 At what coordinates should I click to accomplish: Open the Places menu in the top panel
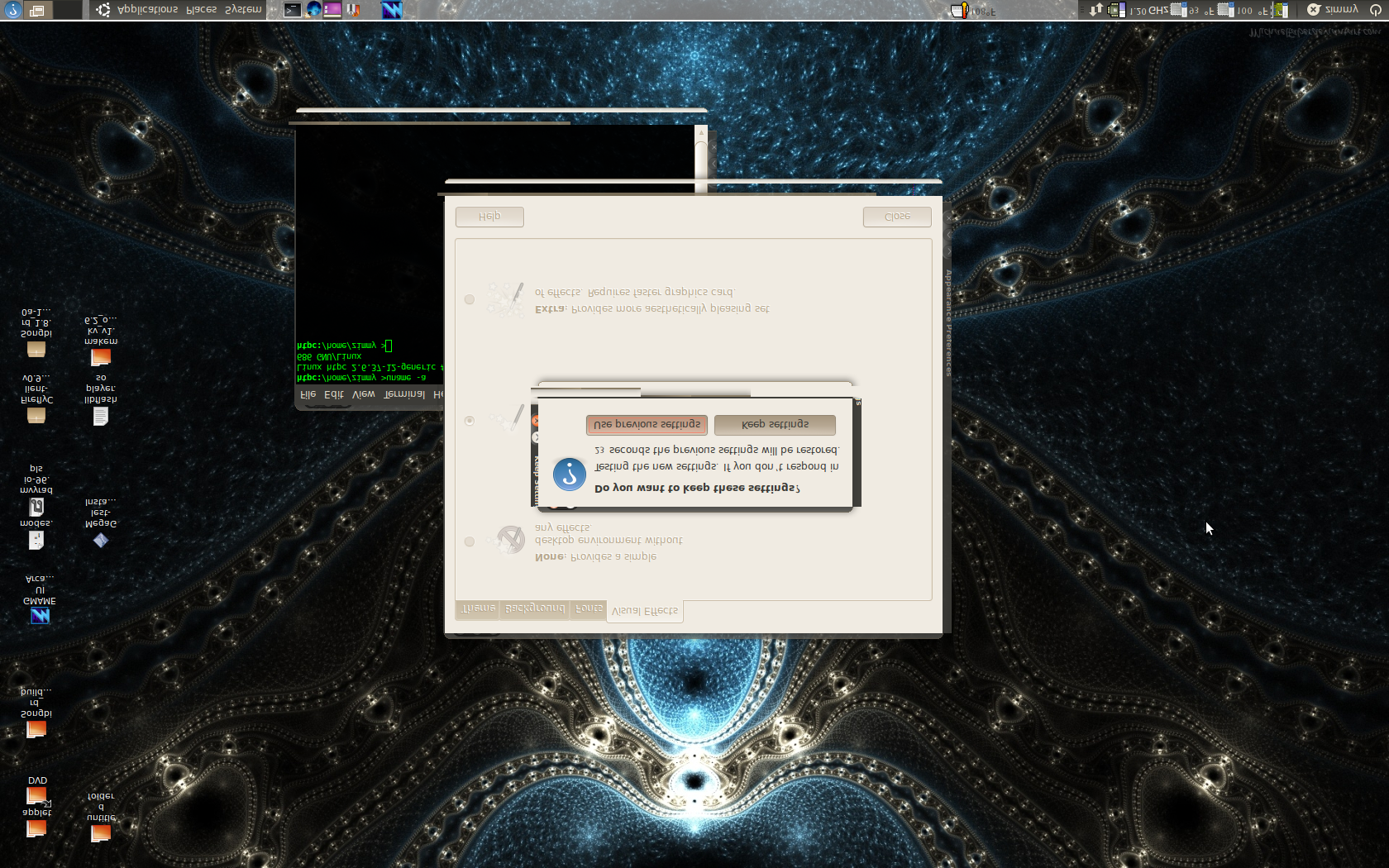[201, 10]
